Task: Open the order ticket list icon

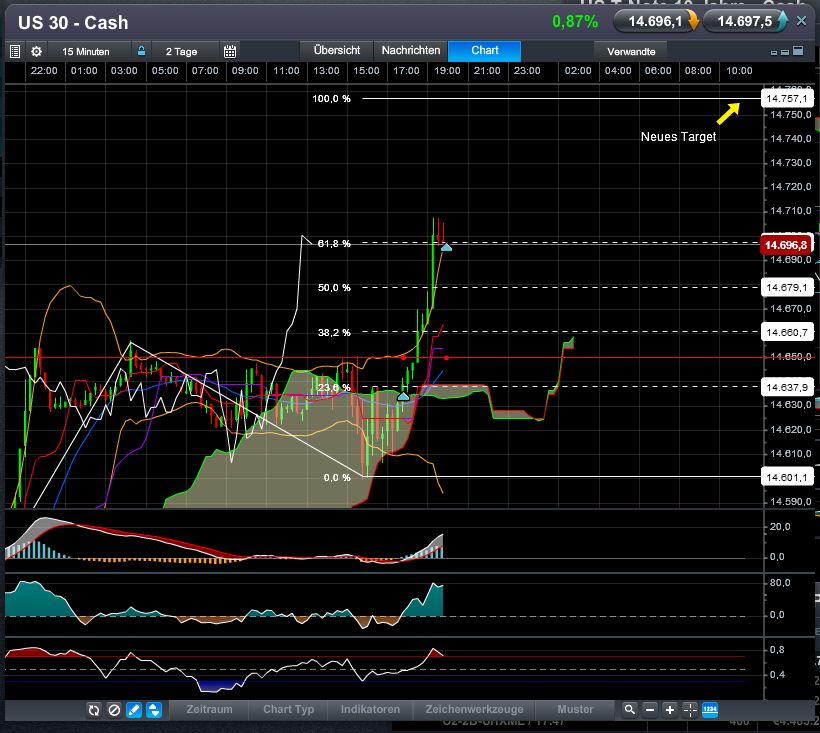Action: pos(15,51)
